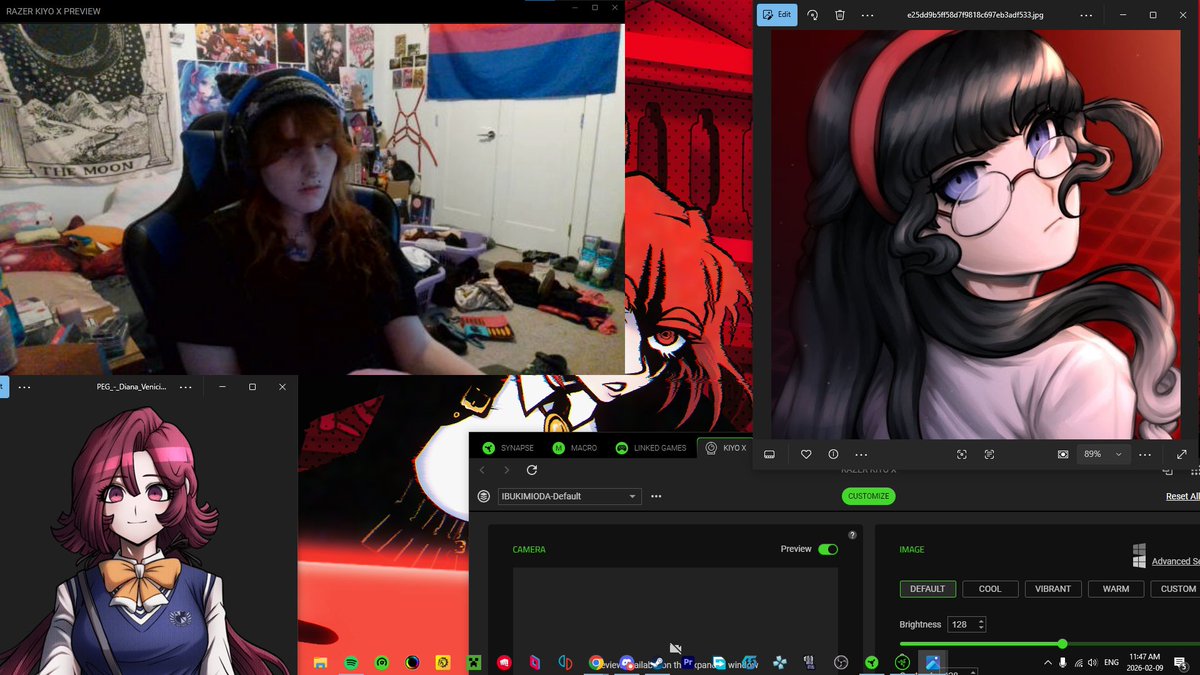1200x675 pixels.
Task: Open the ellipsis menu right of the zoom dropdown
Action: point(1145,454)
